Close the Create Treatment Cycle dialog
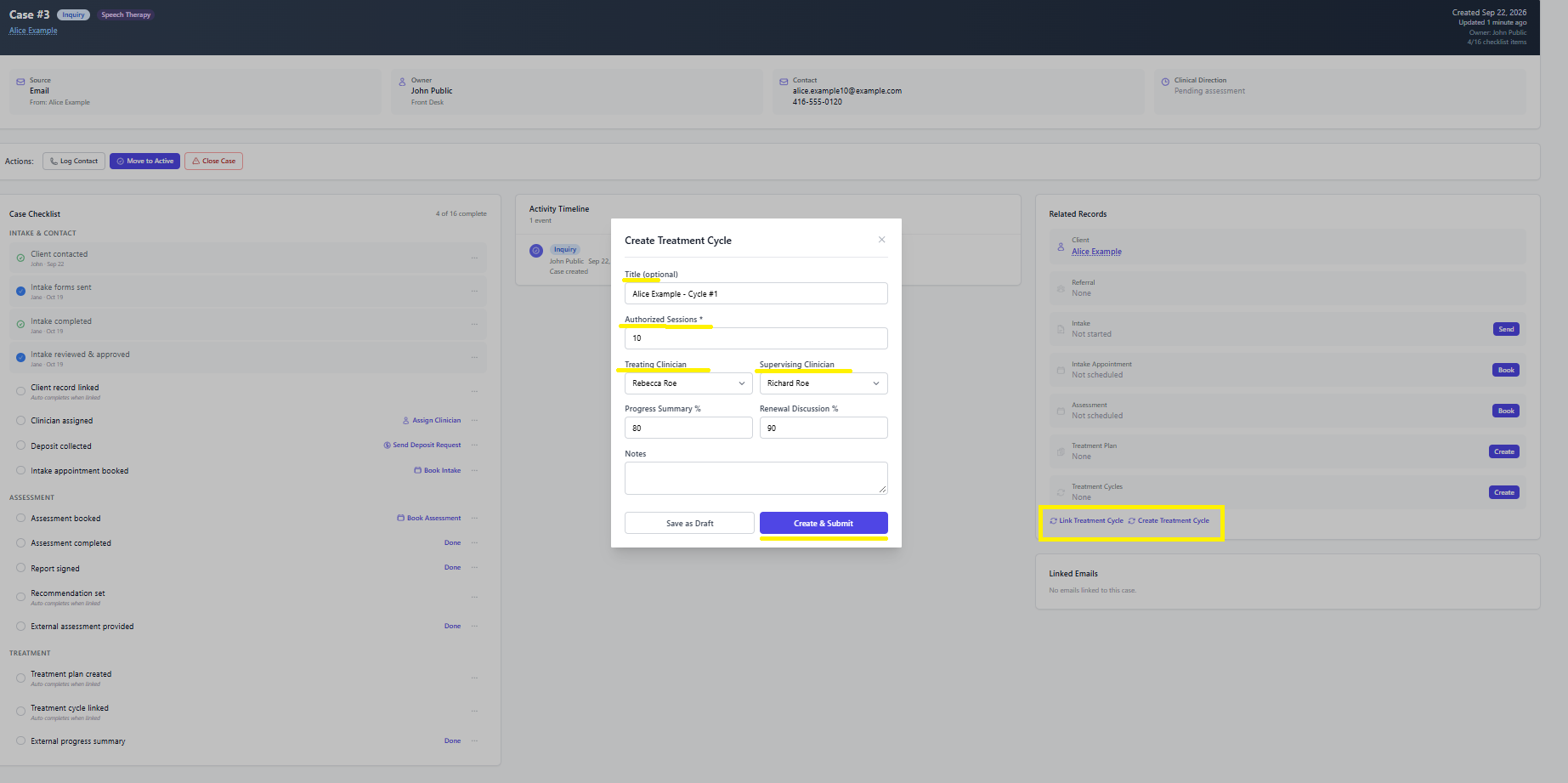Image resolution: width=1568 pixels, height=783 pixels. click(x=881, y=240)
